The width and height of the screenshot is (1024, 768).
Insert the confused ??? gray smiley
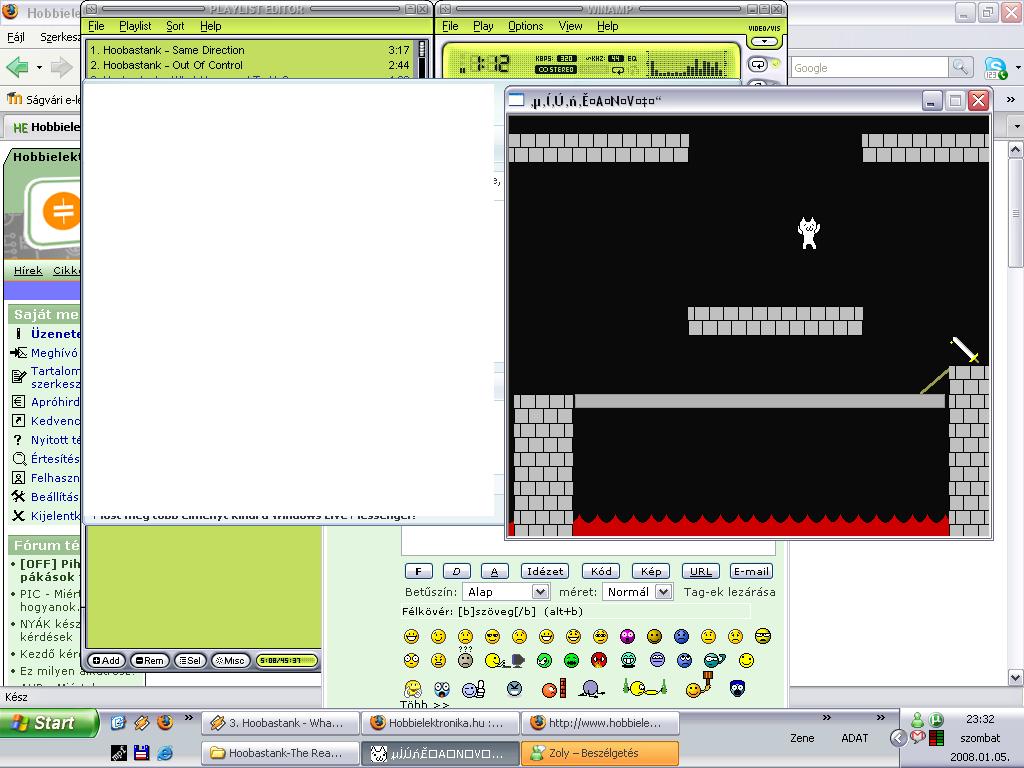(465, 658)
